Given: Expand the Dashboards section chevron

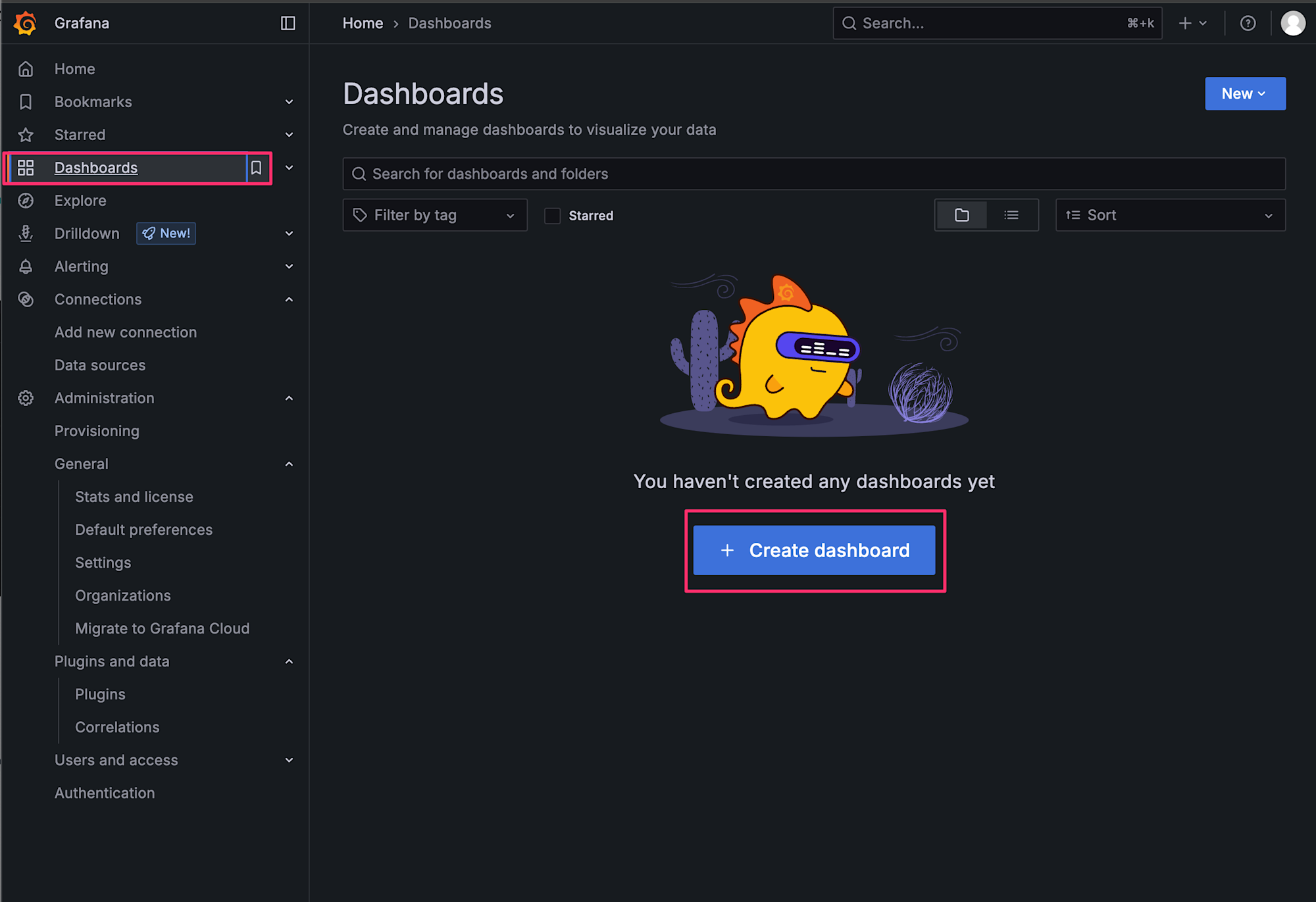Looking at the screenshot, I should (289, 168).
